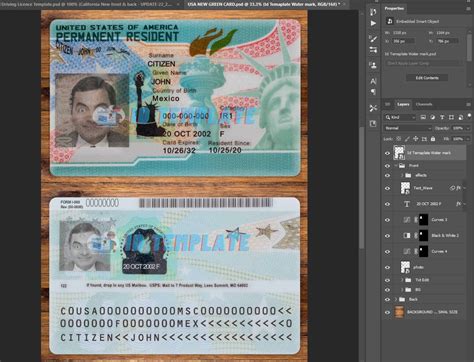Screen dimensions: 474x362
Task: Click the Y position field in Properties
Action: coord(447,41)
